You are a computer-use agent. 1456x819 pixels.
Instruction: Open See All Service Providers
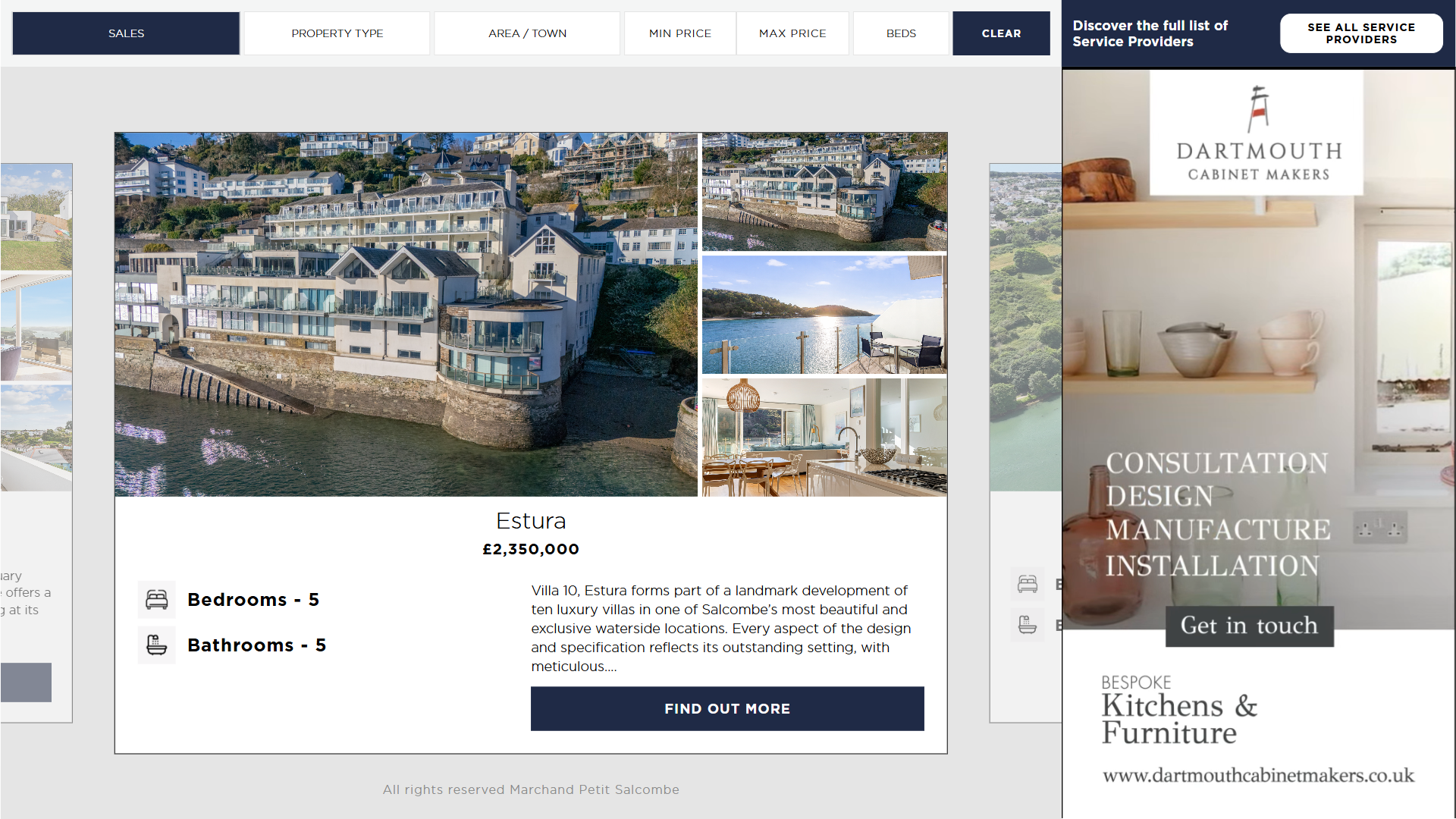click(1361, 33)
